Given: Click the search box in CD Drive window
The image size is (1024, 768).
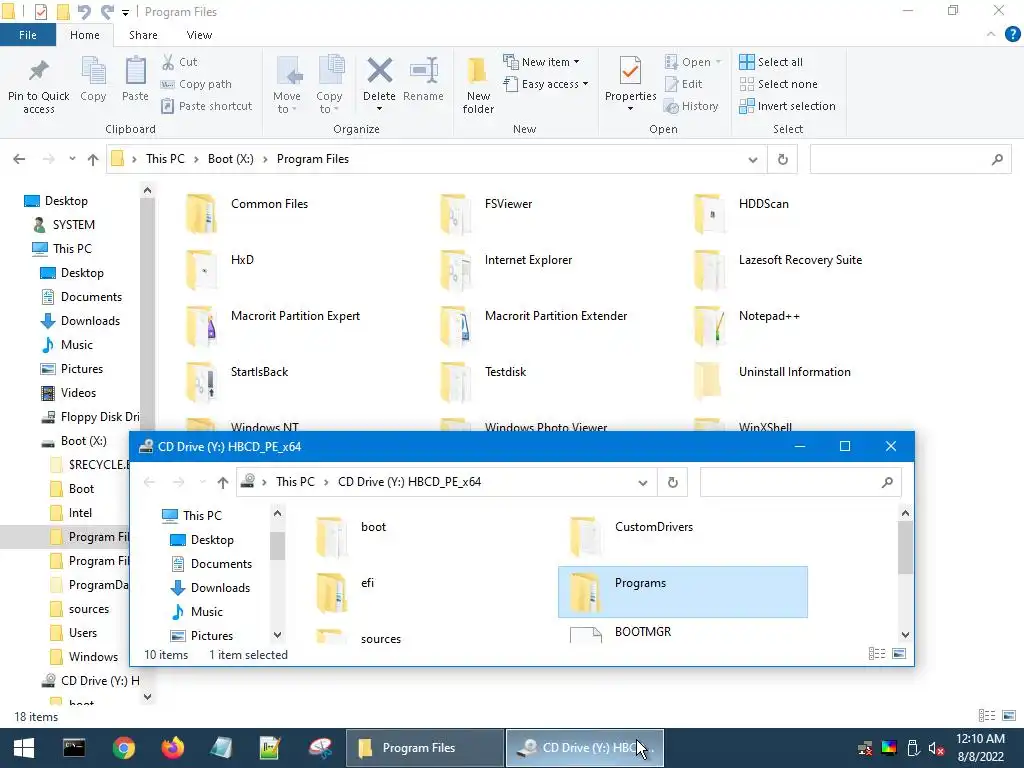Looking at the screenshot, I should pyautogui.click(x=801, y=483).
